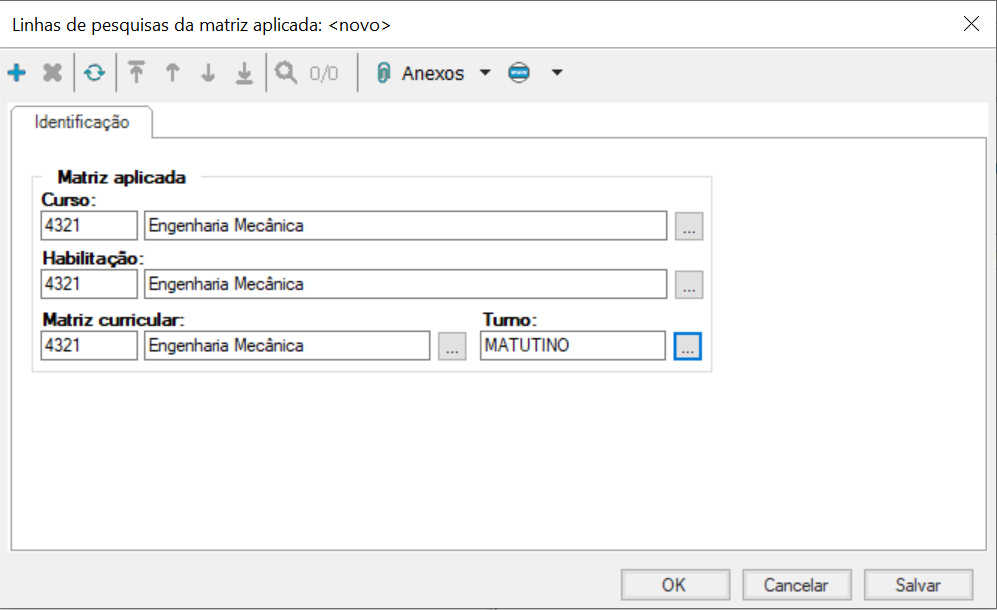997x610 pixels.
Task: Open search with magnifier icon
Action: [285, 73]
